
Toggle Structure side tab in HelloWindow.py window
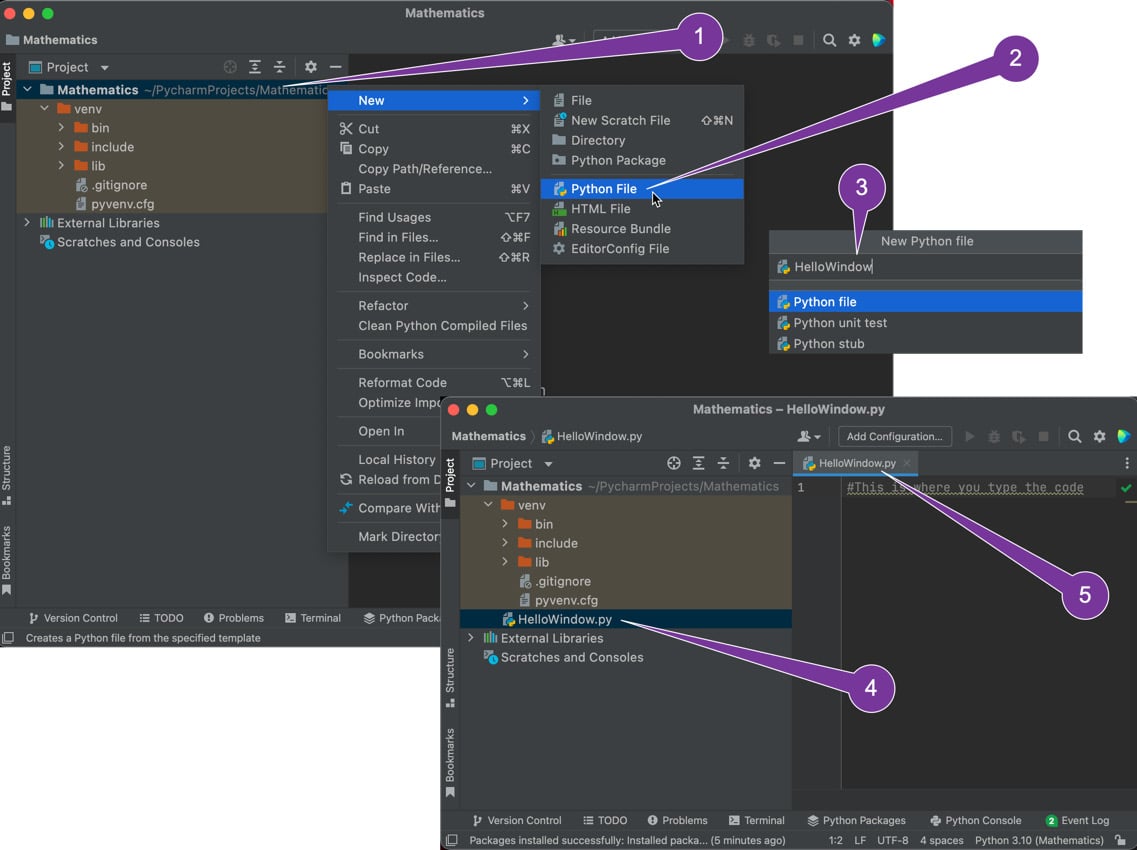pyautogui.click(x=450, y=677)
